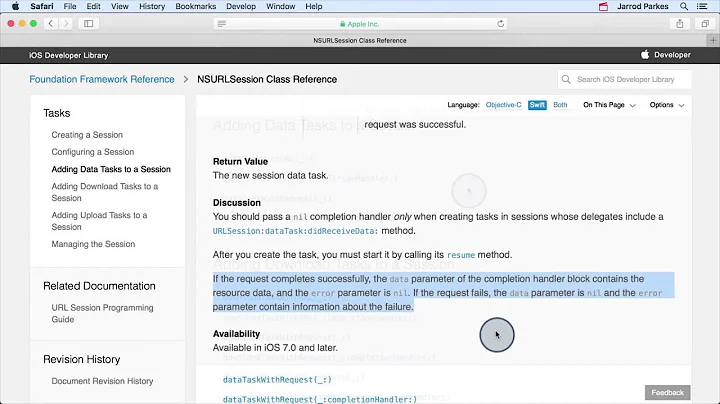Screen dimensions: 720x404
Task: Open Notification Center icon
Action: coord(702,6)
